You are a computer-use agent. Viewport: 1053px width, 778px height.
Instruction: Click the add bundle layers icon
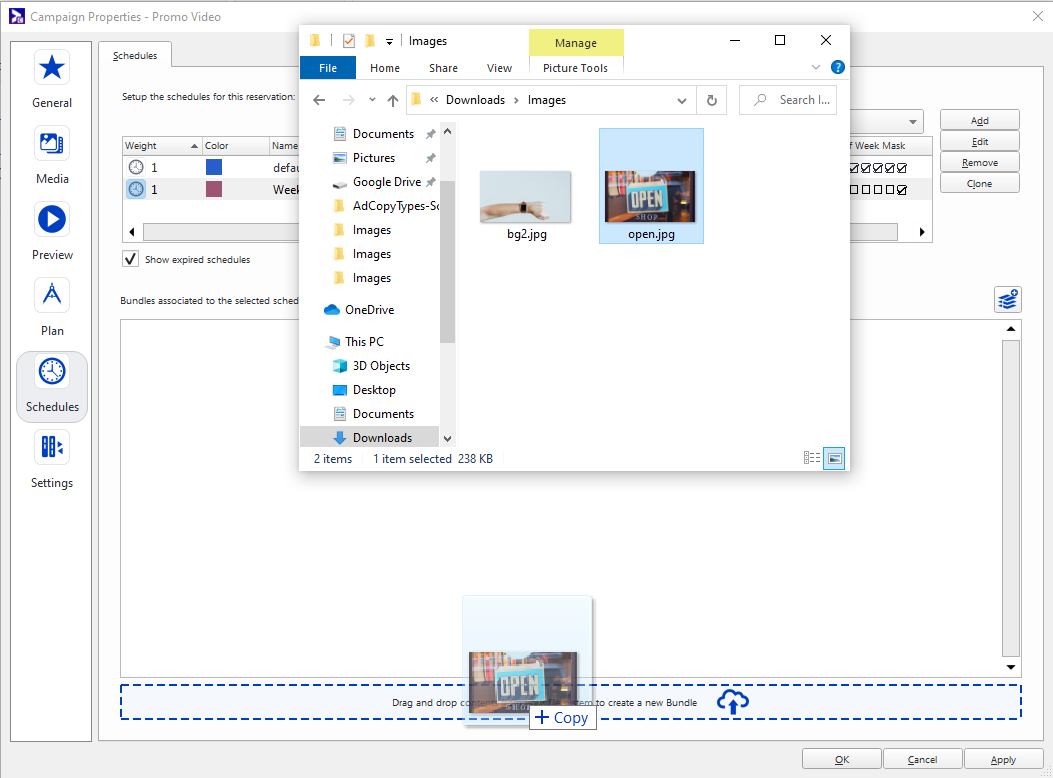pos(1007,299)
